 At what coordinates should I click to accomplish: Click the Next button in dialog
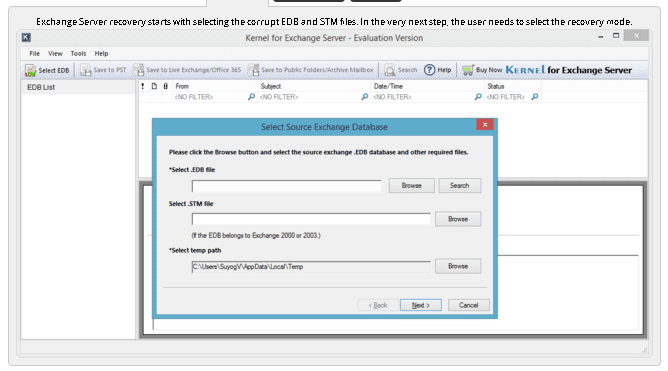pos(420,305)
